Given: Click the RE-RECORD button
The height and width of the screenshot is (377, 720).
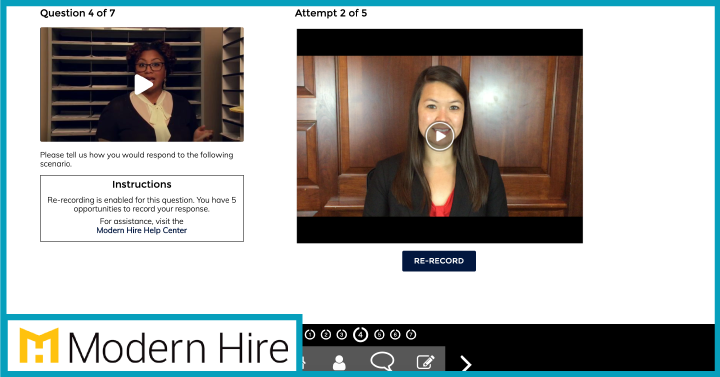Looking at the screenshot, I should tap(439, 261).
